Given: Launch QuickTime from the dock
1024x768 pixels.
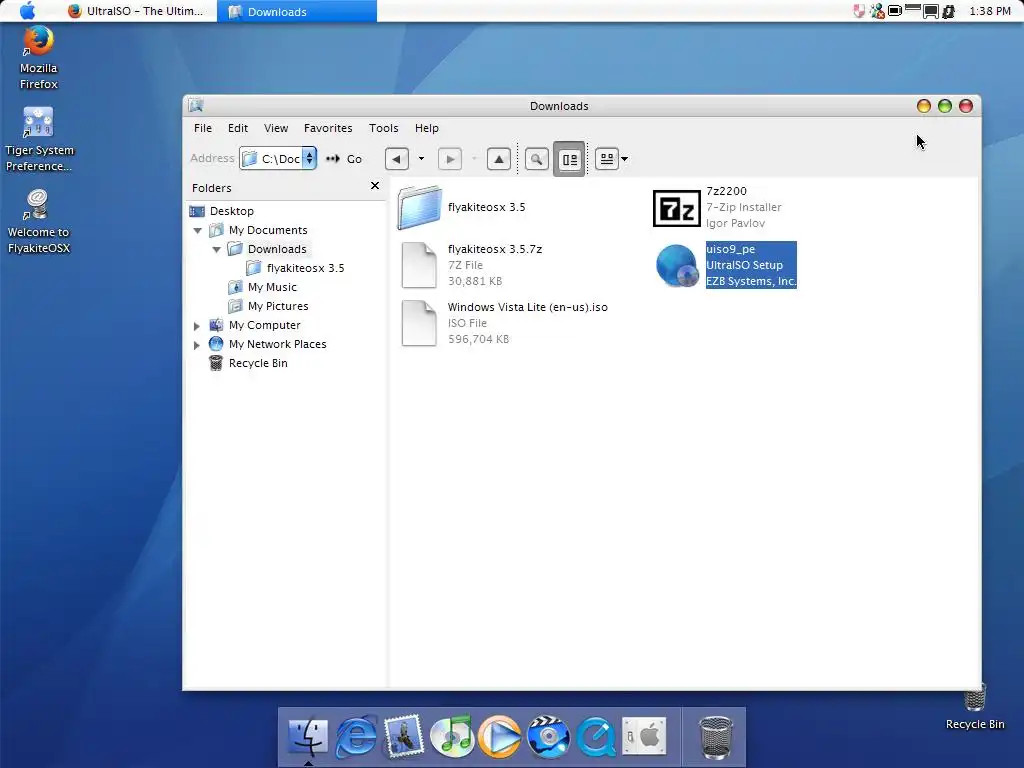Looking at the screenshot, I should (596, 737).
